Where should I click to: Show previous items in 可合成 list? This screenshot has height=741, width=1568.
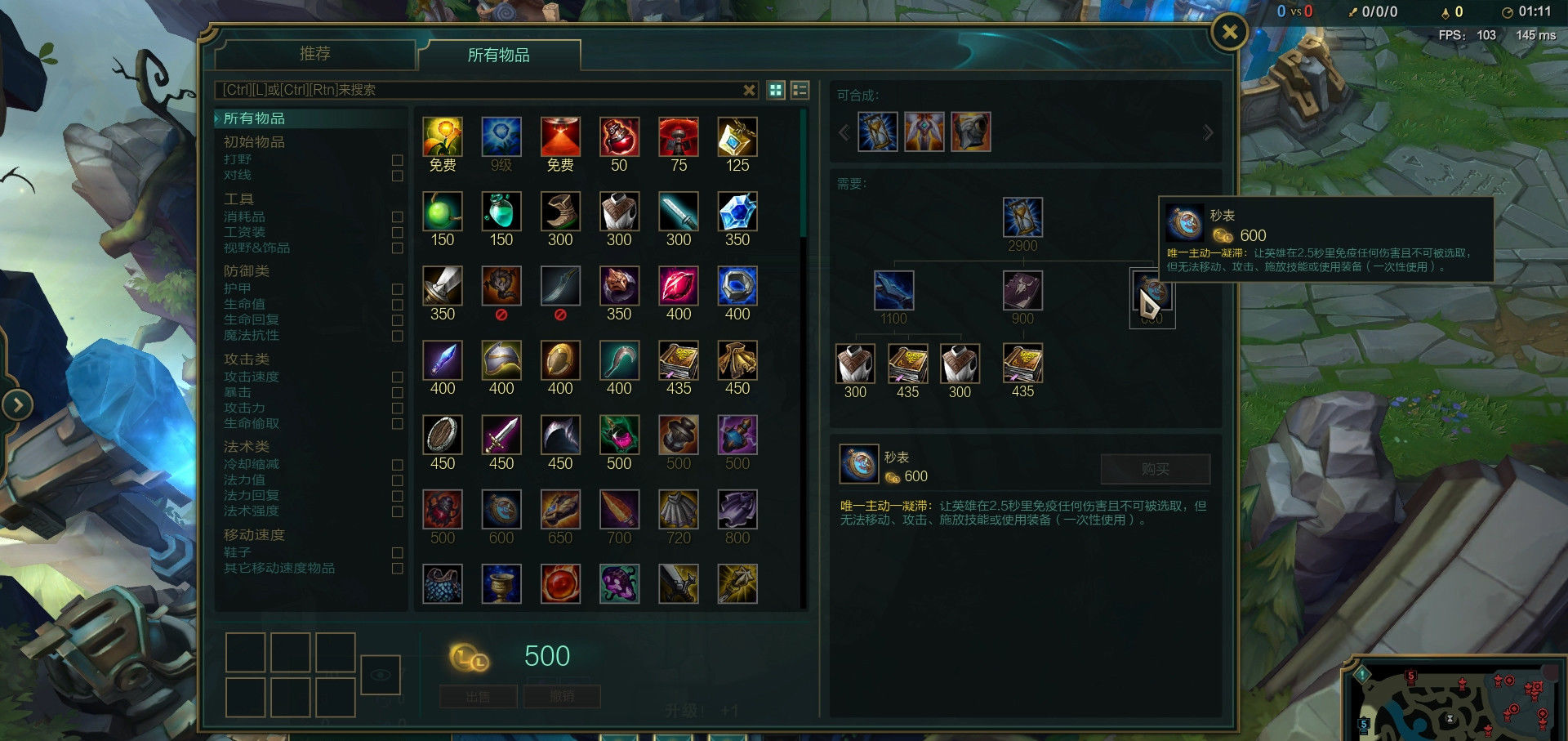click(844, 132)
